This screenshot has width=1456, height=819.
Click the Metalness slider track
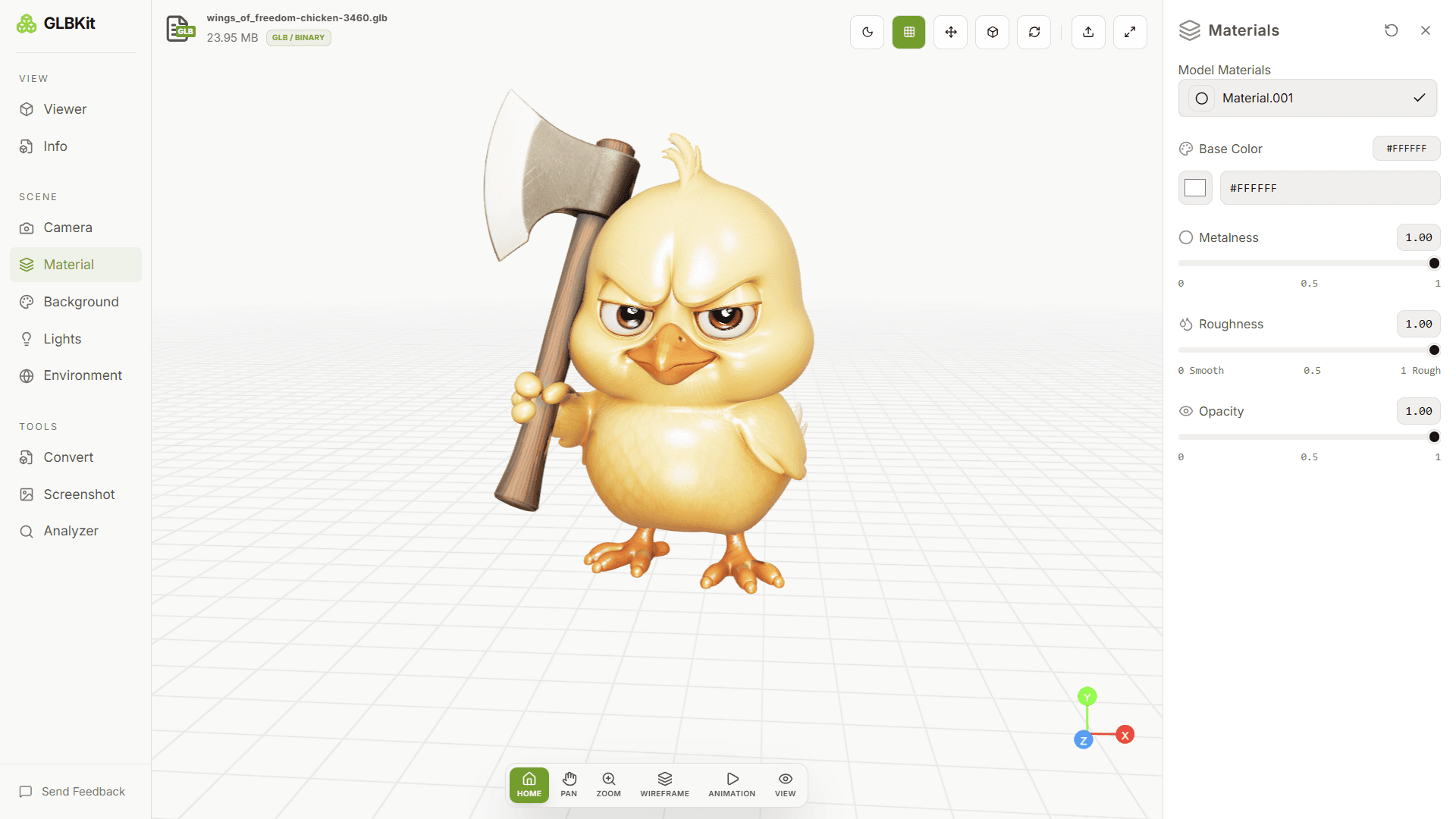(1309, 263)
